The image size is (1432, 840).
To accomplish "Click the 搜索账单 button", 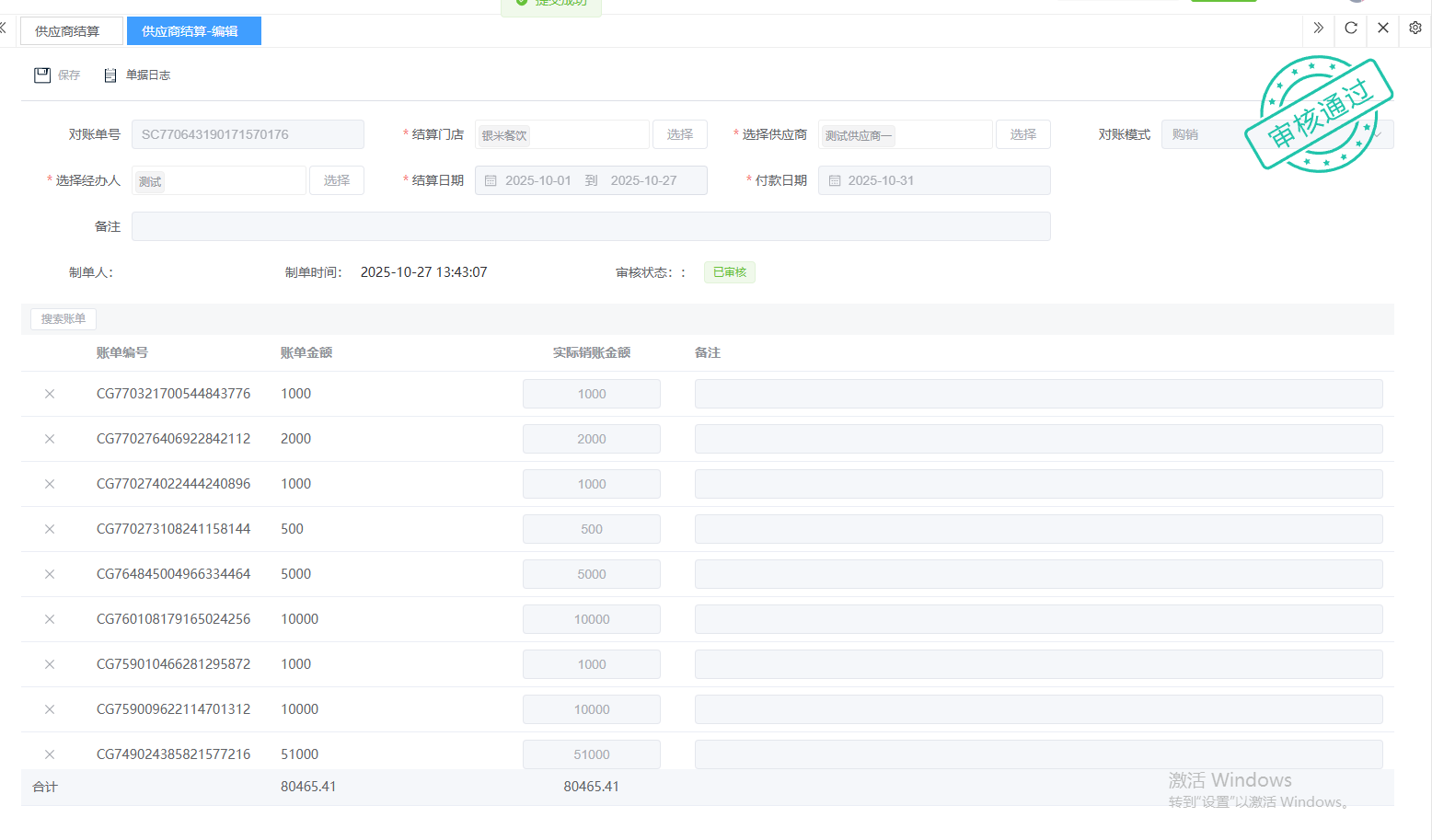I will tap(64, 319).
